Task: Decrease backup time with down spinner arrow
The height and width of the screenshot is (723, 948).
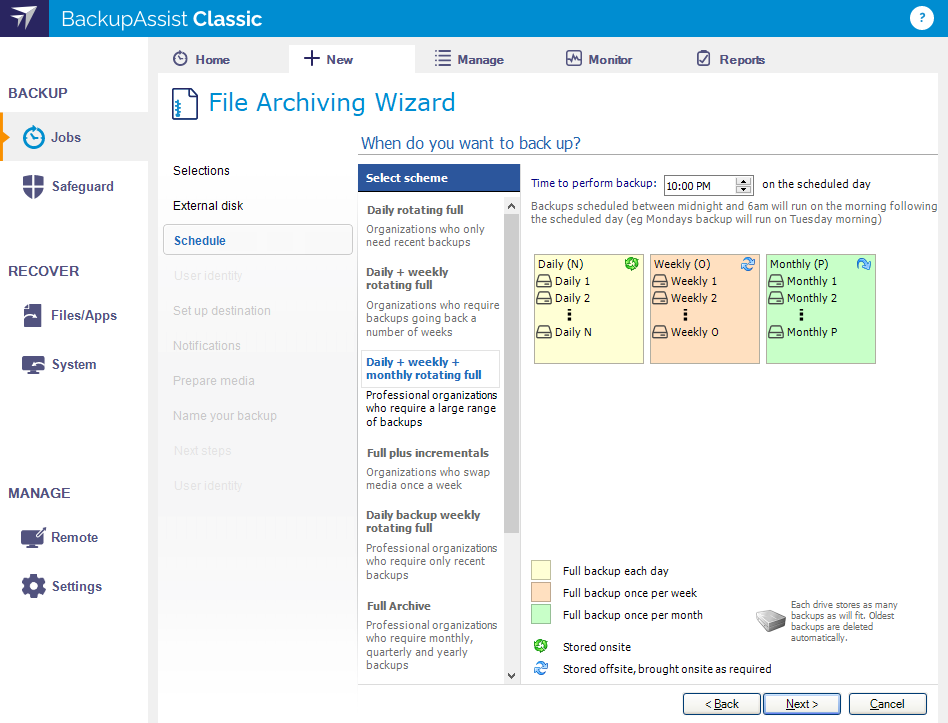Action: pyautogui.click(x=744, y=189)
